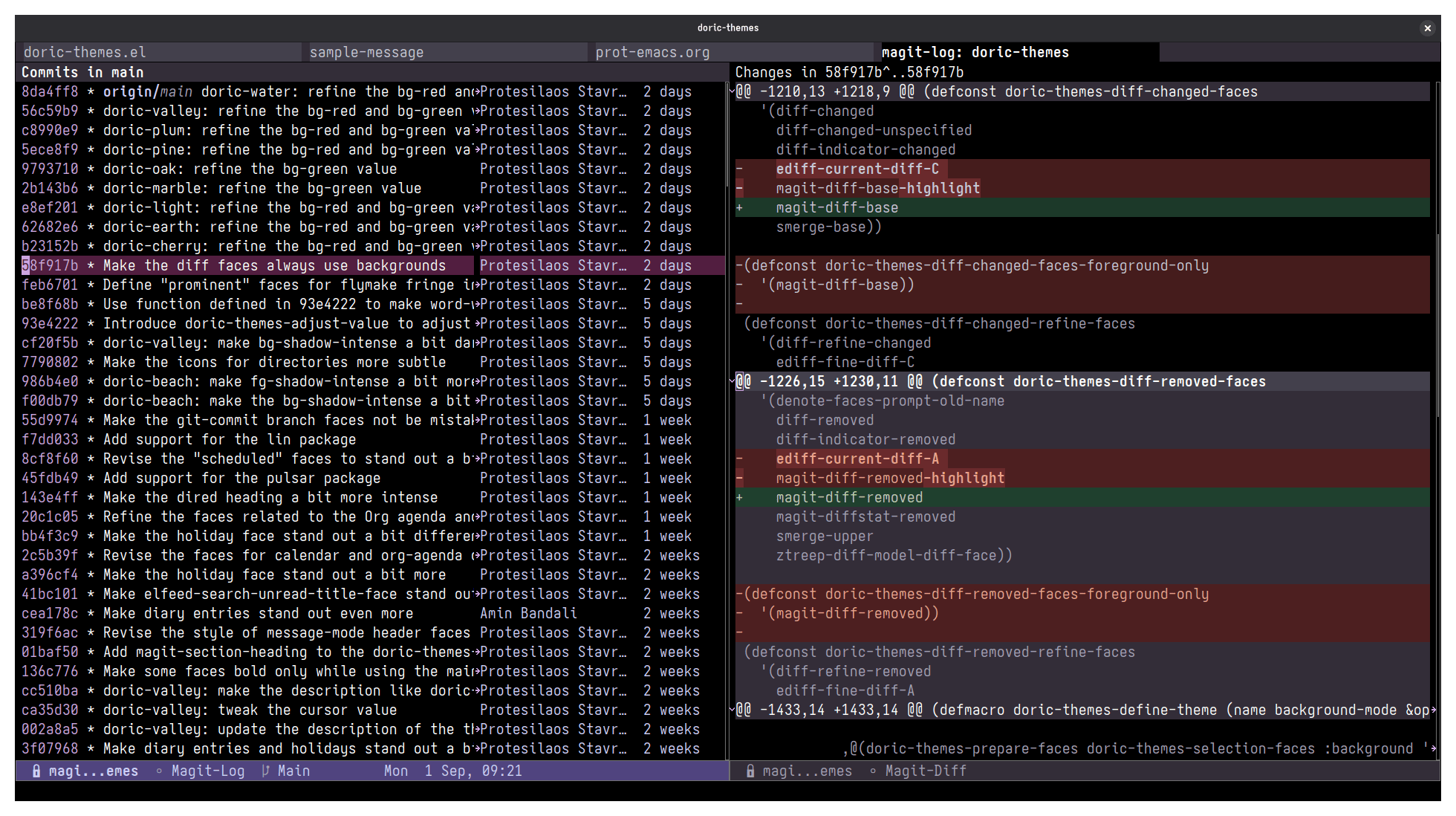Screen dimensions: 1456x816
Task: Click removed line 'ediff-current-diff-C'
Action: 857,169
